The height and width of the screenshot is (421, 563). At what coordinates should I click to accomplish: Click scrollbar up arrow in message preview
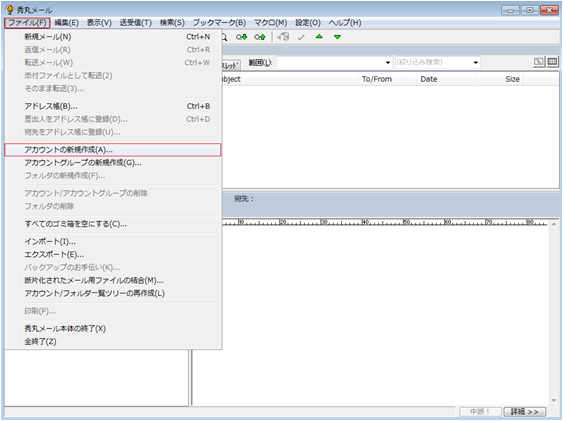point(554,224)
